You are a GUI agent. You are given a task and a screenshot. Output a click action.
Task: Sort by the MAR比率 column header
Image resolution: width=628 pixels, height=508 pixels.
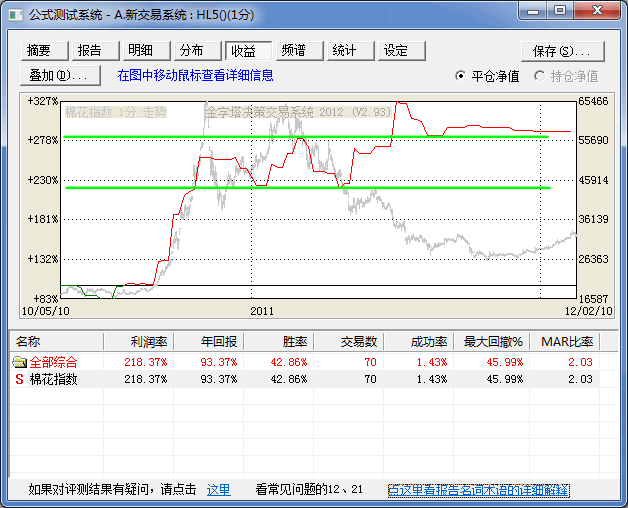(565, 342)
